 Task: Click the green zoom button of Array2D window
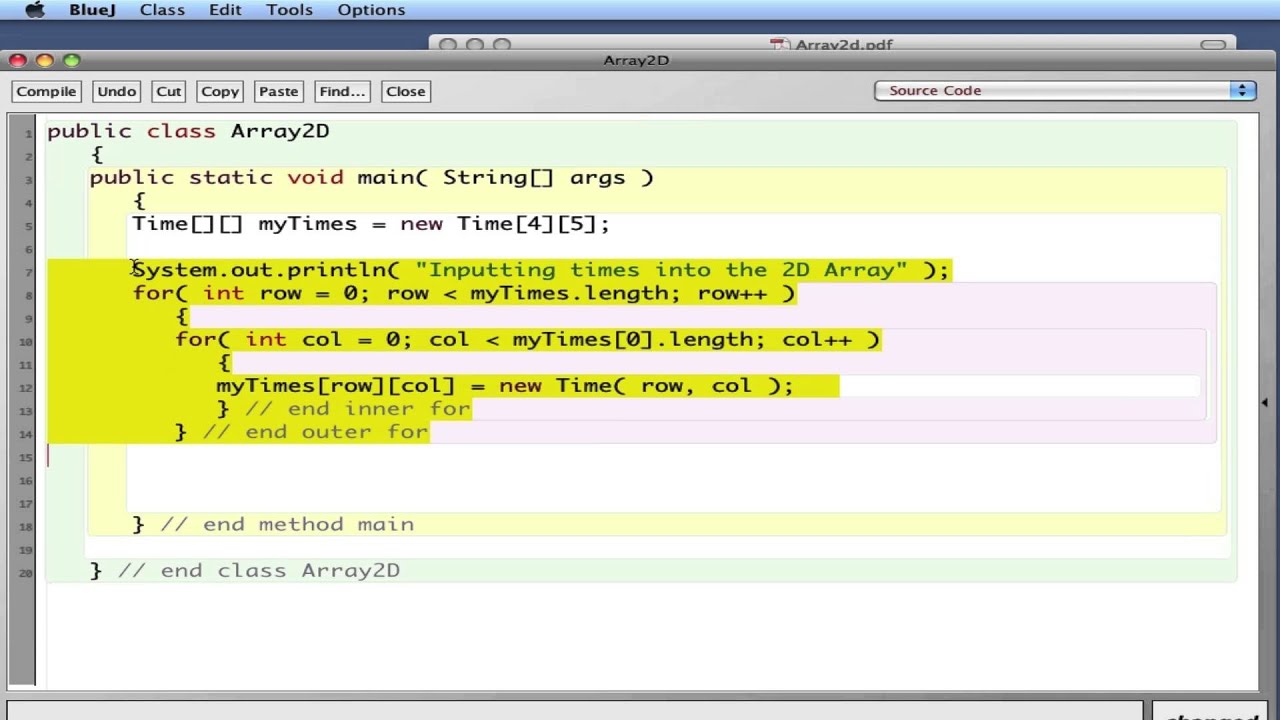tap(71, 60)
